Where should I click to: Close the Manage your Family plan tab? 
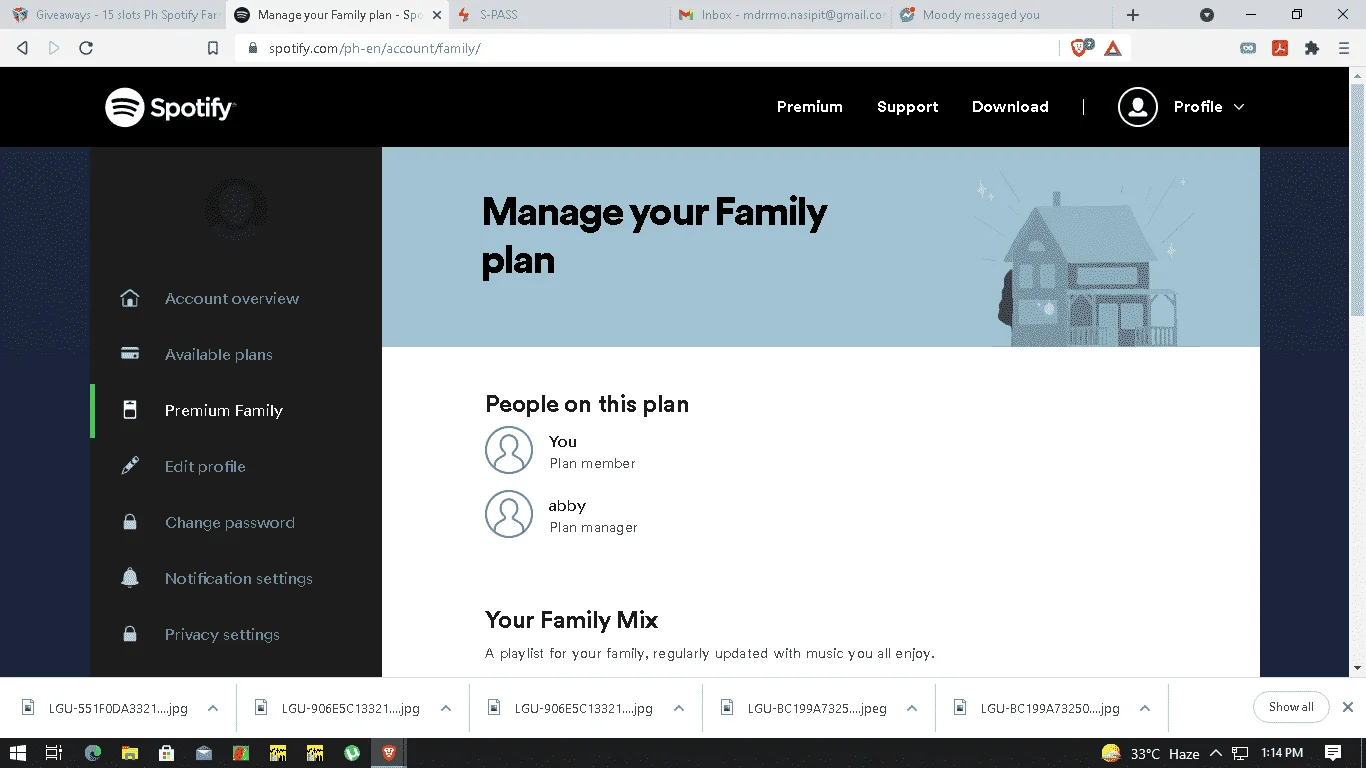[437, 15]
